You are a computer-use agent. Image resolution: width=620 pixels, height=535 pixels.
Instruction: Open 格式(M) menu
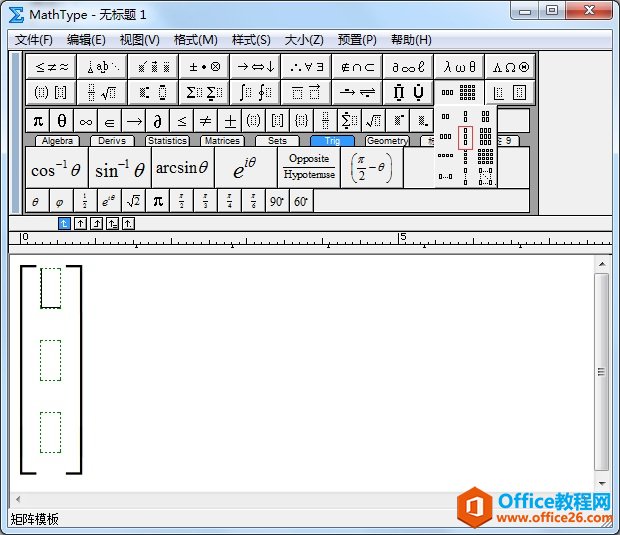pyautogui.click(x=196, y=40)
